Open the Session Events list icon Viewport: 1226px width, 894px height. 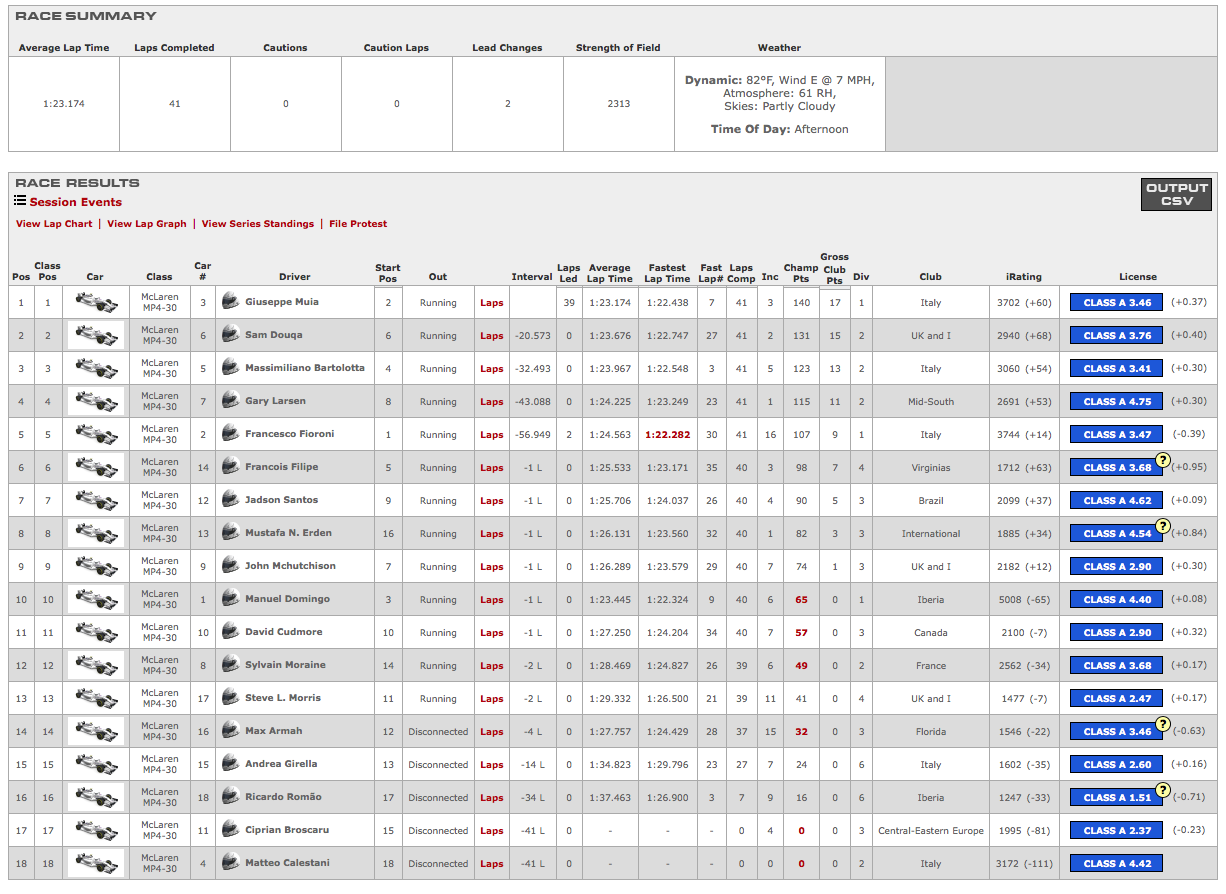pos(20,201)
